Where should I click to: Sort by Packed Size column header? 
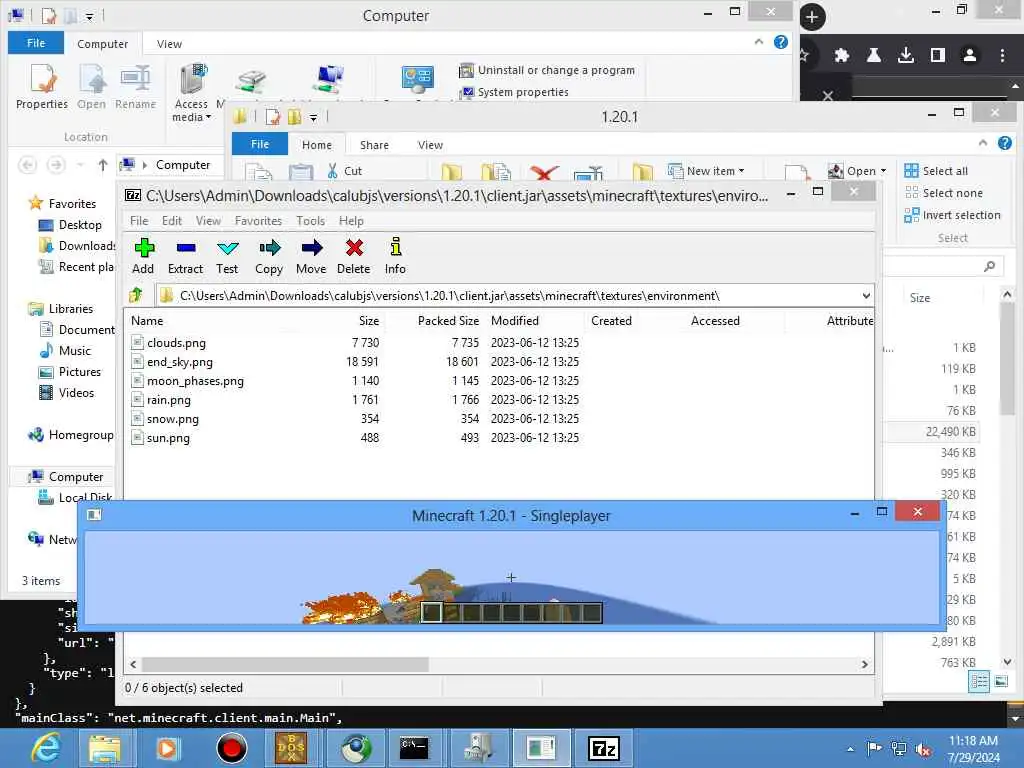point(448,321)
